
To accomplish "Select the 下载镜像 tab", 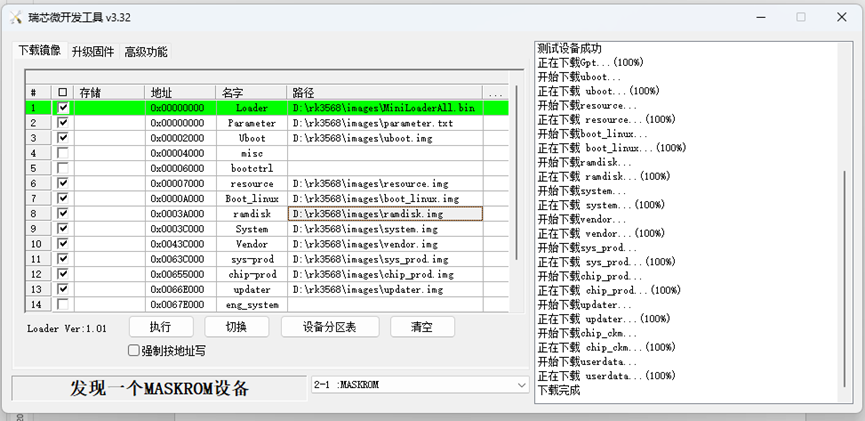I will 40,50.
